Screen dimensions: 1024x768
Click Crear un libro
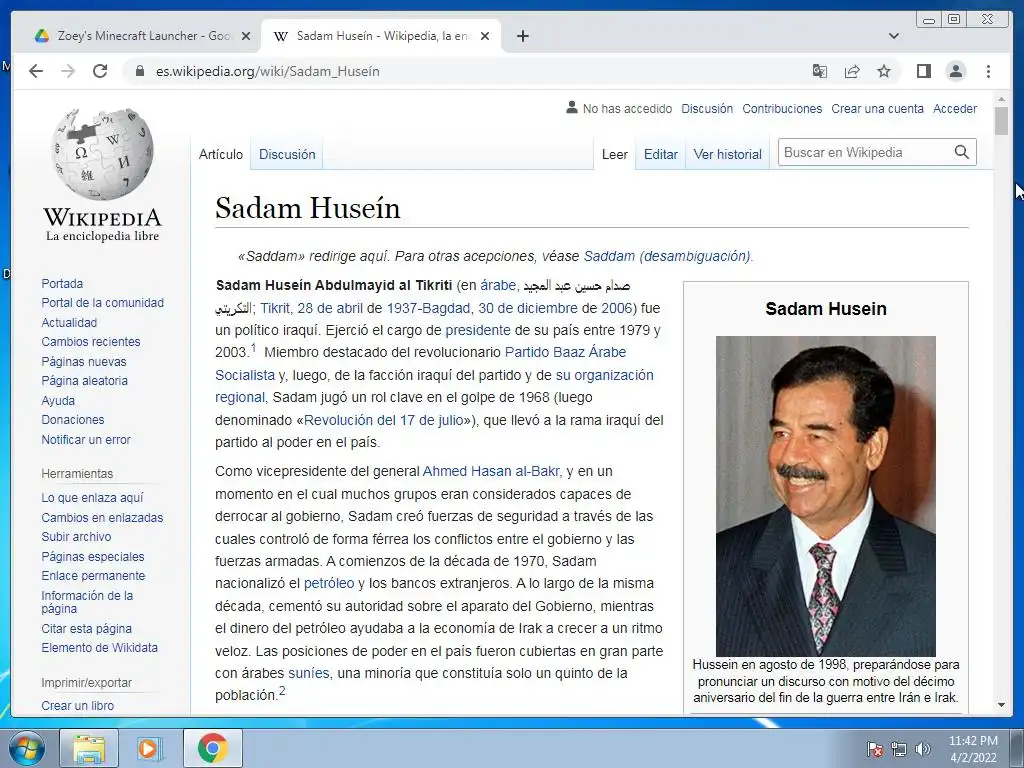pyautogui.click(x=77, y=705)
